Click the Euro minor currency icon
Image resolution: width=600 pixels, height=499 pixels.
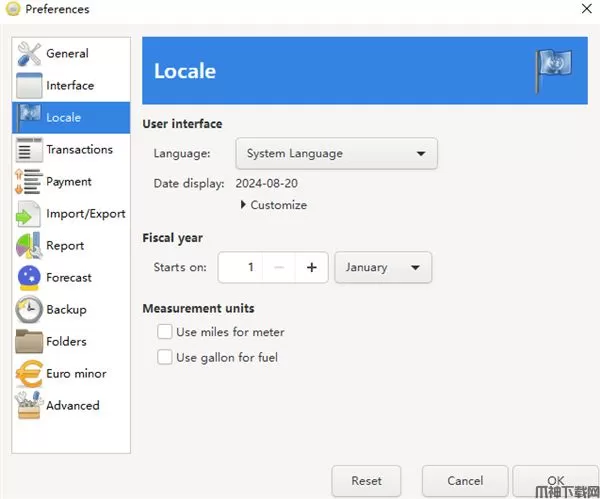29,373
